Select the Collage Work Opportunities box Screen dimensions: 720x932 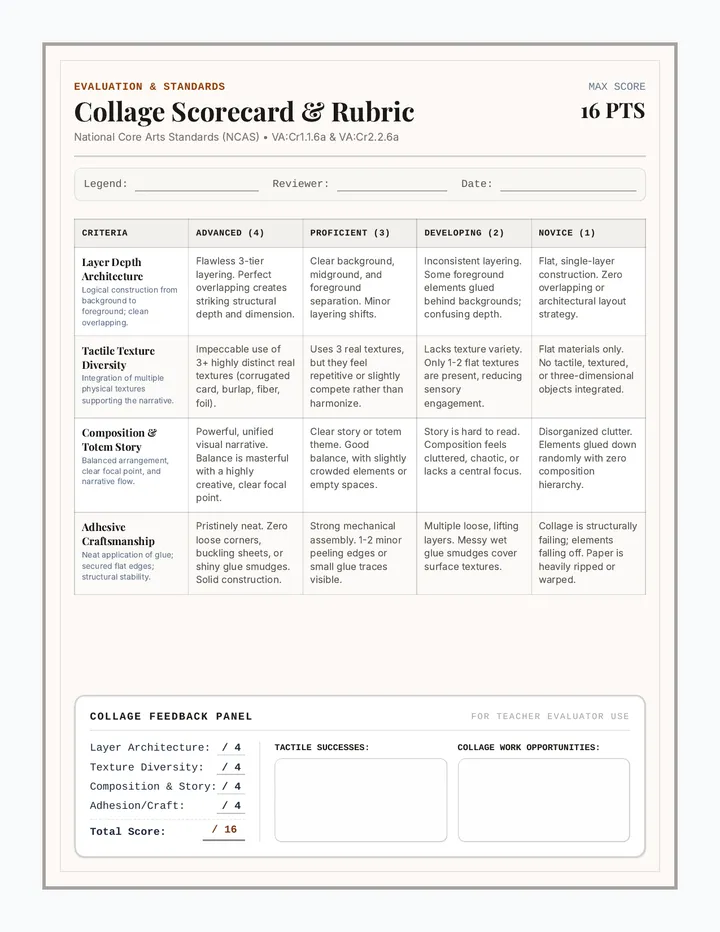point(543,799)
